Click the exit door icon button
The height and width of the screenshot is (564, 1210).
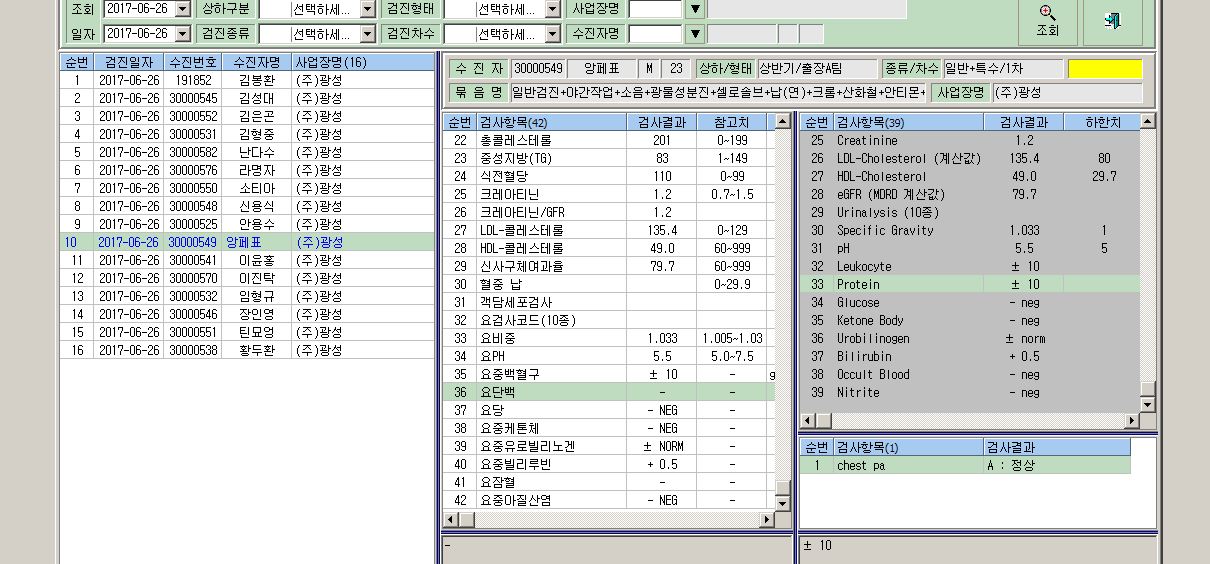point(1111,21)
